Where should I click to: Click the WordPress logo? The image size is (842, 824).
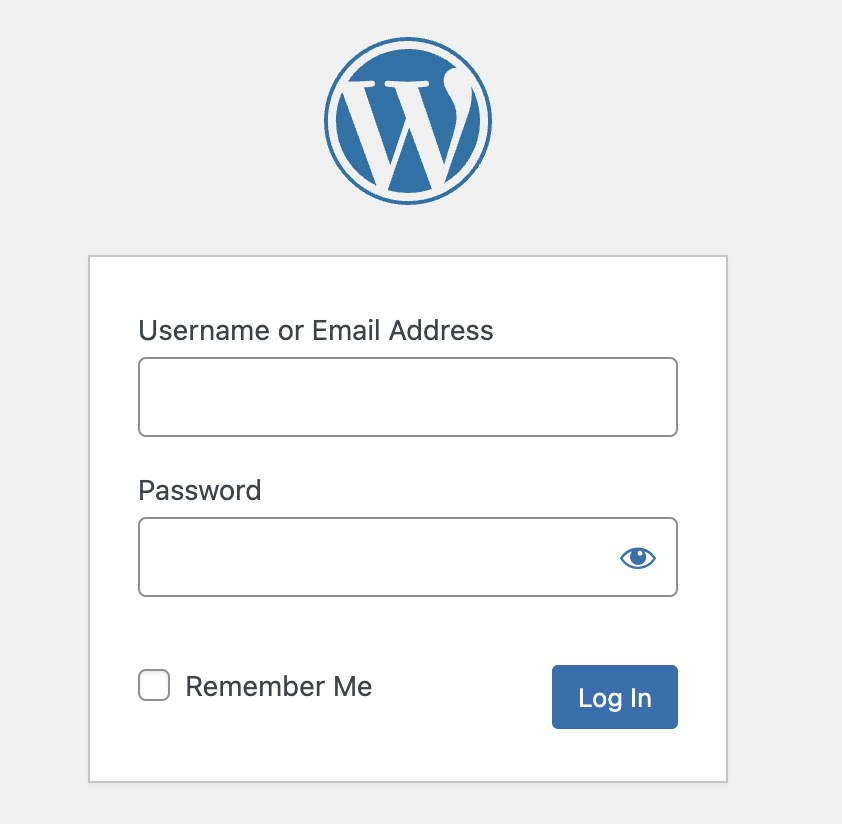tap(408, 122)
